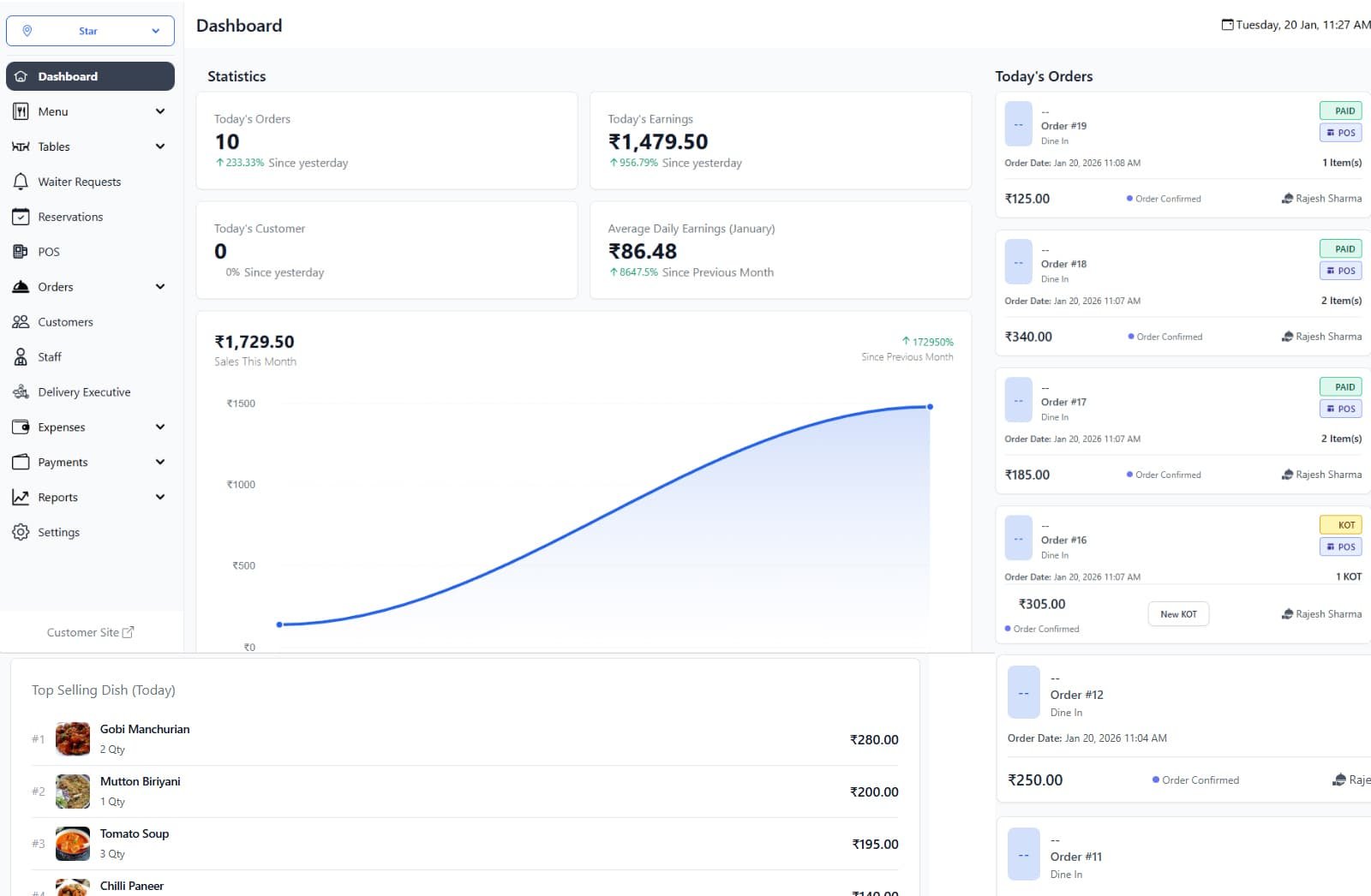Viewport: 1371px width, 896px height.
Task: Expand the Tables submenu chevron
Action: 160,146
